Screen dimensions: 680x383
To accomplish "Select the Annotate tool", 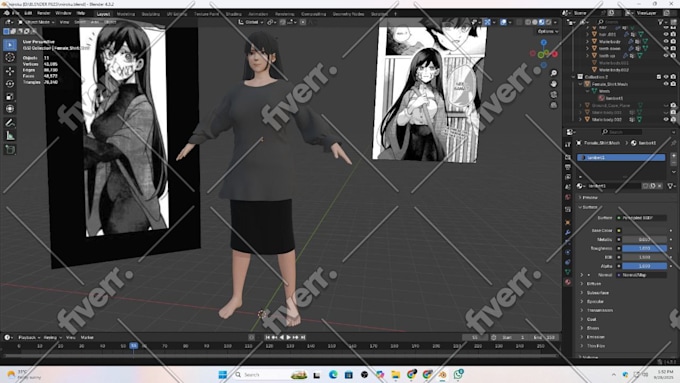I will point(10,123).
